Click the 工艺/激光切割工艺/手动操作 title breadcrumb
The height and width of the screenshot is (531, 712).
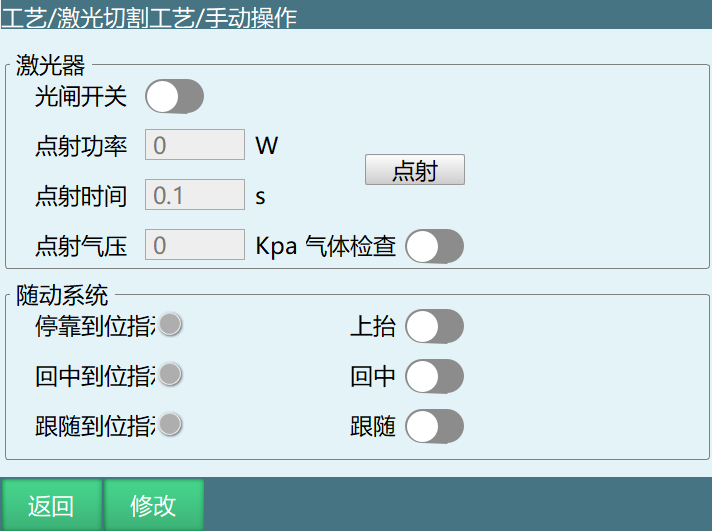(x=149, y=17)
